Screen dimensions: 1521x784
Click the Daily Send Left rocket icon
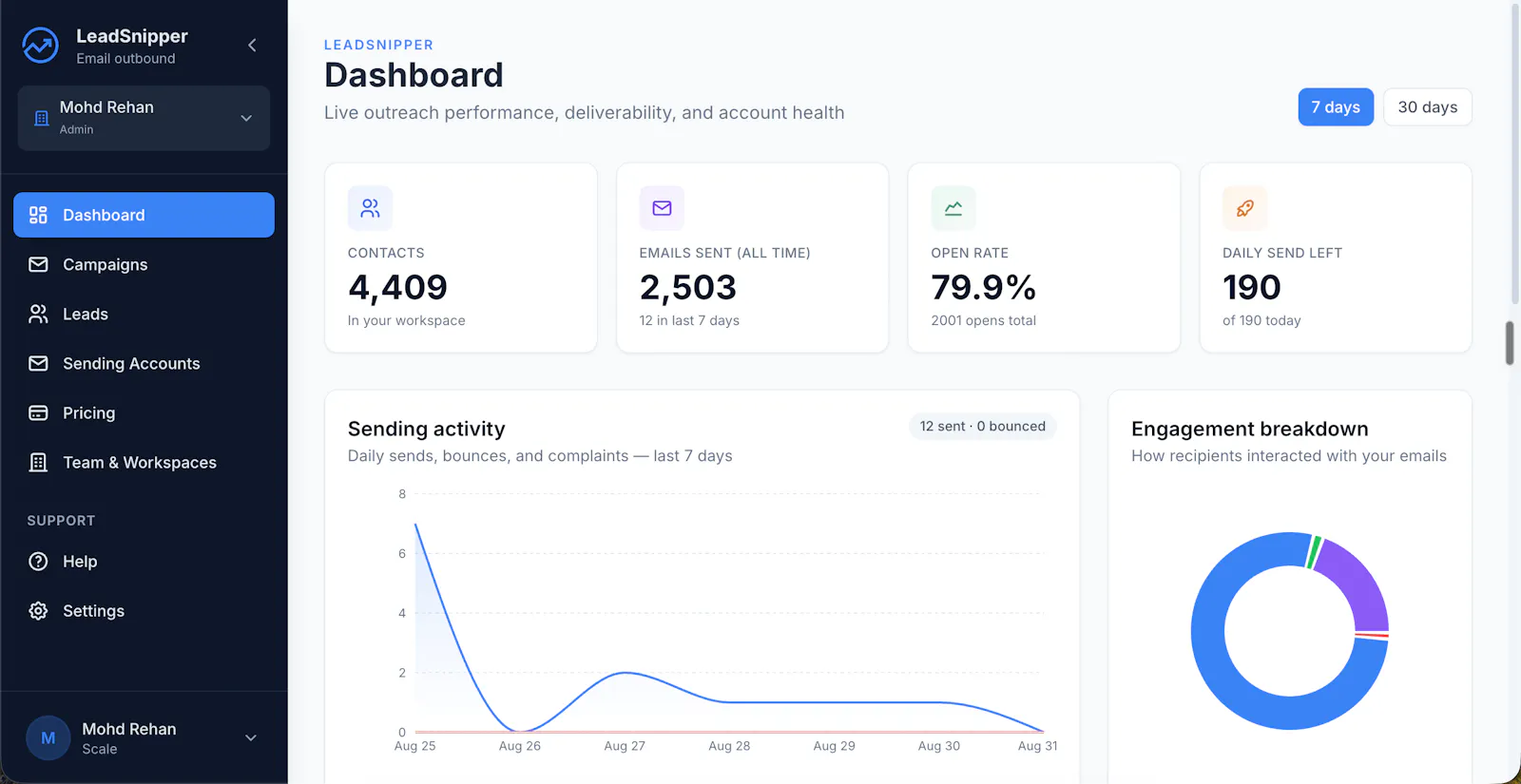coord(1245,208)
